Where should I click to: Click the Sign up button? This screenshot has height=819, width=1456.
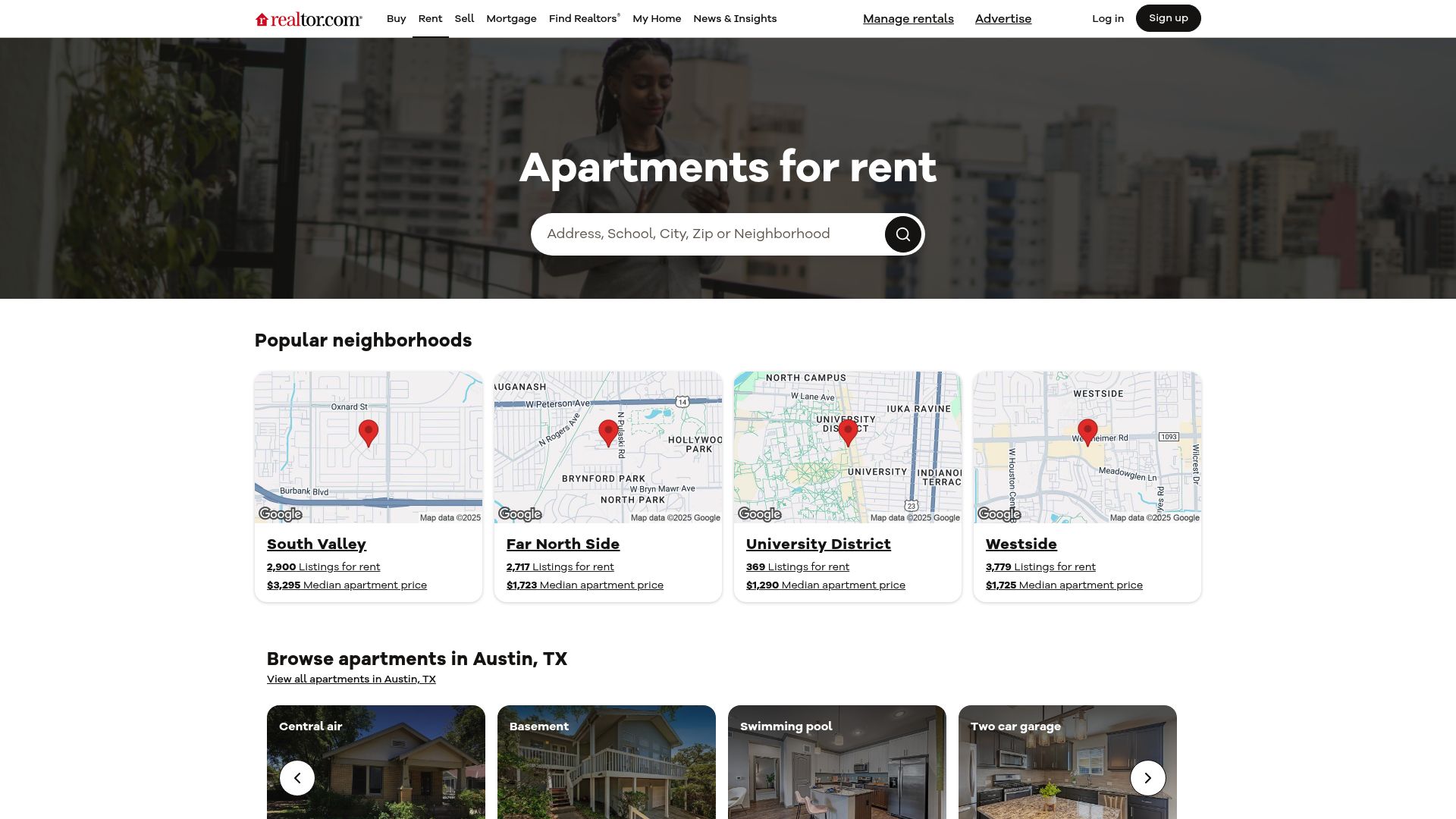(1168, 18)
